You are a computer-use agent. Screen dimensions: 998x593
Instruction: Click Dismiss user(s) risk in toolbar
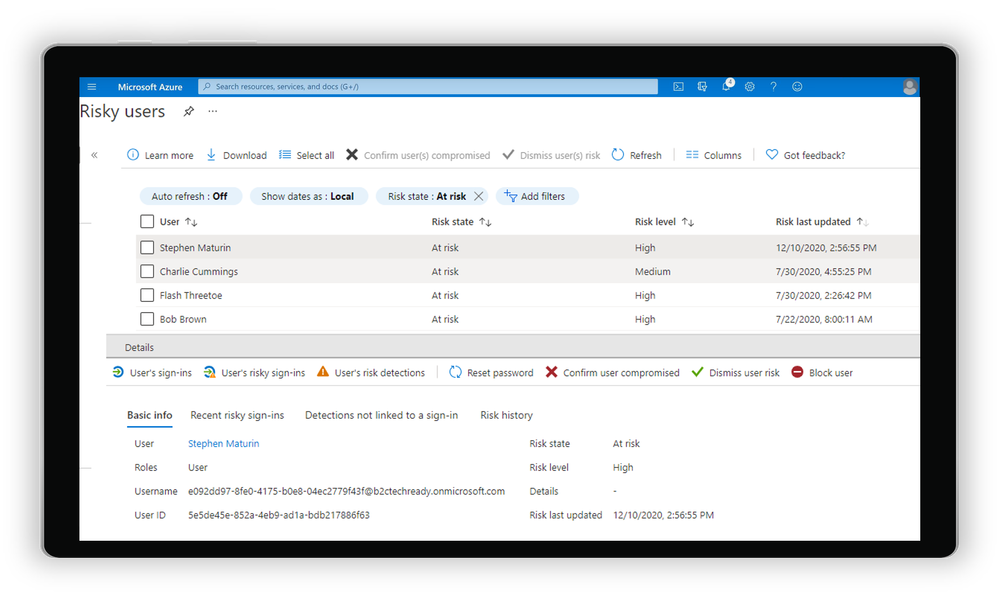tap(551, 155)
